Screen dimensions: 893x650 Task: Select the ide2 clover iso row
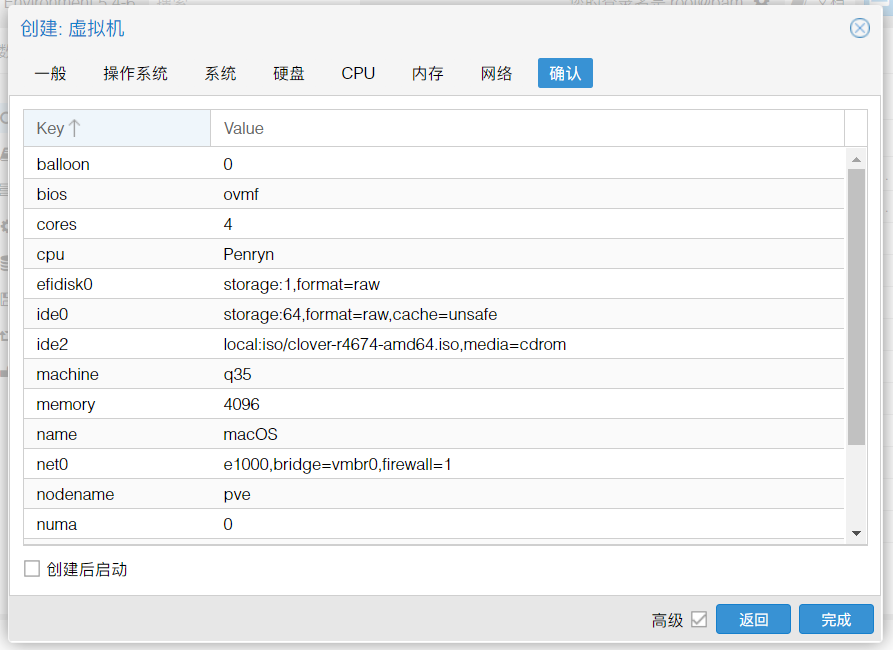click(x=433, y=344)
